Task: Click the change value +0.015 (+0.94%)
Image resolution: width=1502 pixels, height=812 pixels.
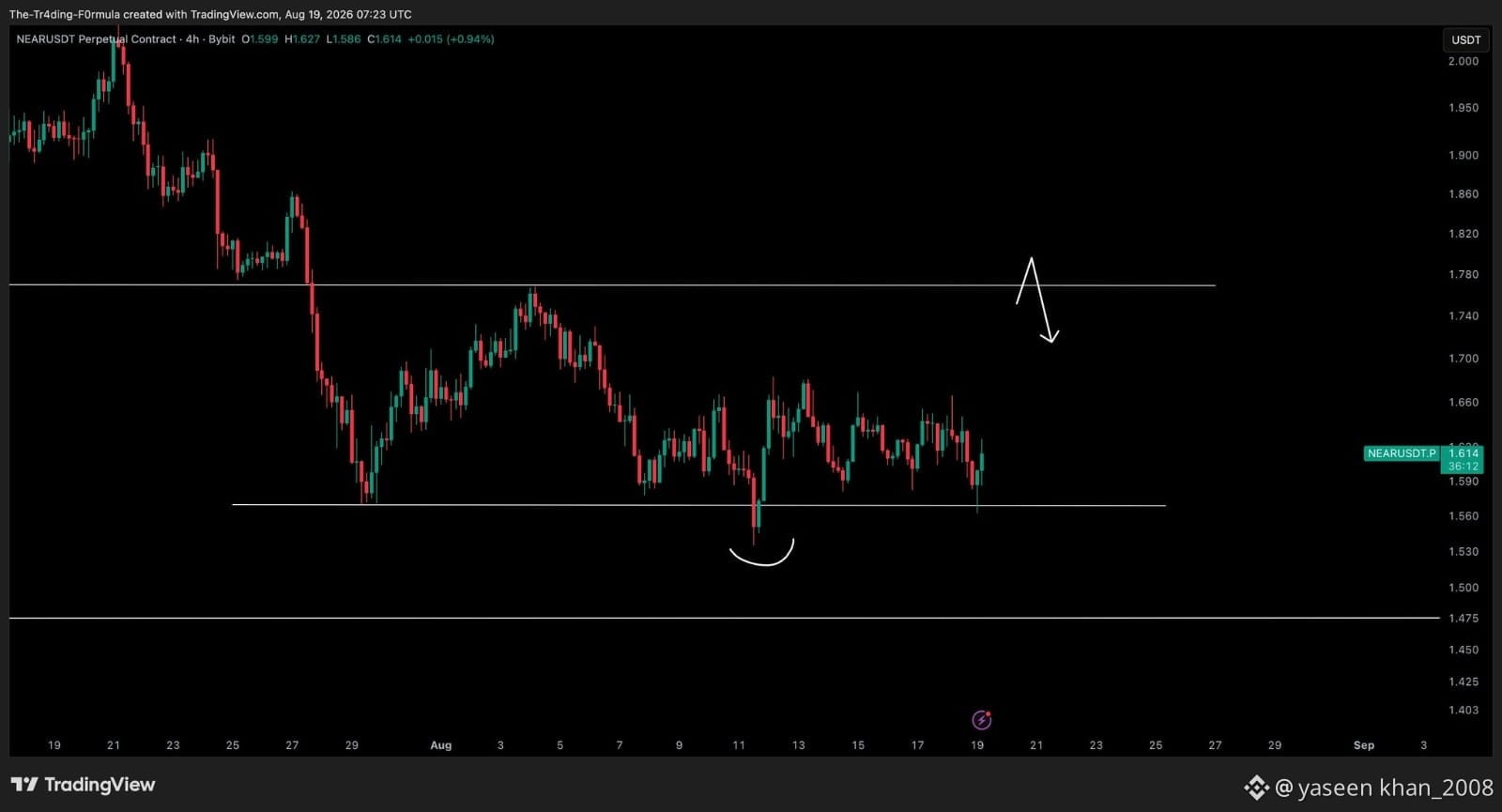Action: [451, 39]
